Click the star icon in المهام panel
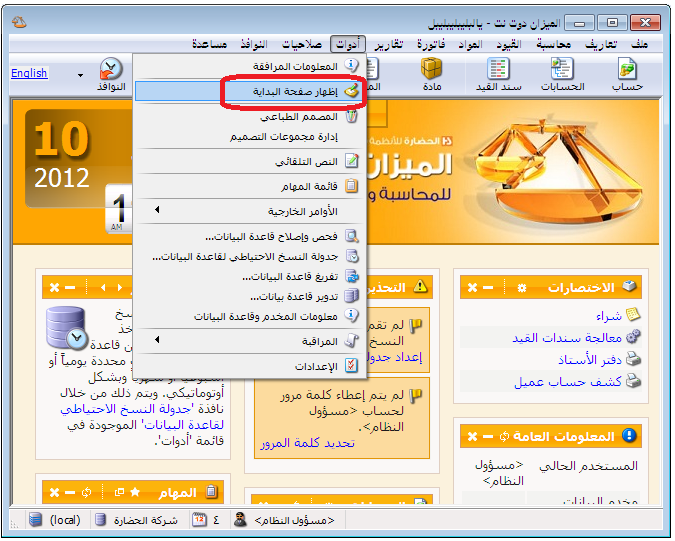The image size is (675, 541). pyautogui.click(x=135, y=492)
